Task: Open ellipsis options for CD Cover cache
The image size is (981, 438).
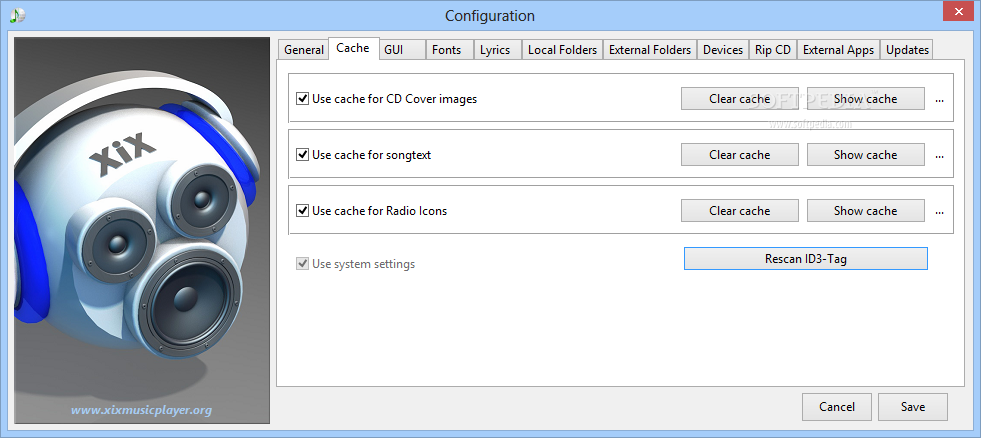Action: [x=939, y=99]
